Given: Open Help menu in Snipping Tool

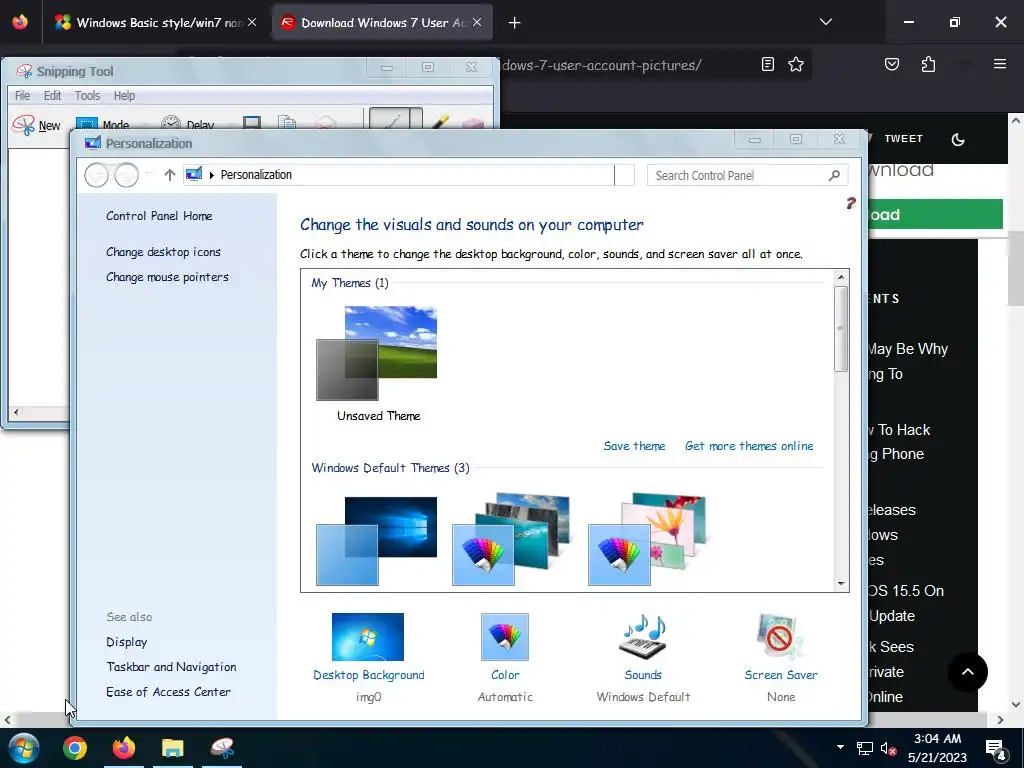Looking at the screenshot, I should [124, 96].
